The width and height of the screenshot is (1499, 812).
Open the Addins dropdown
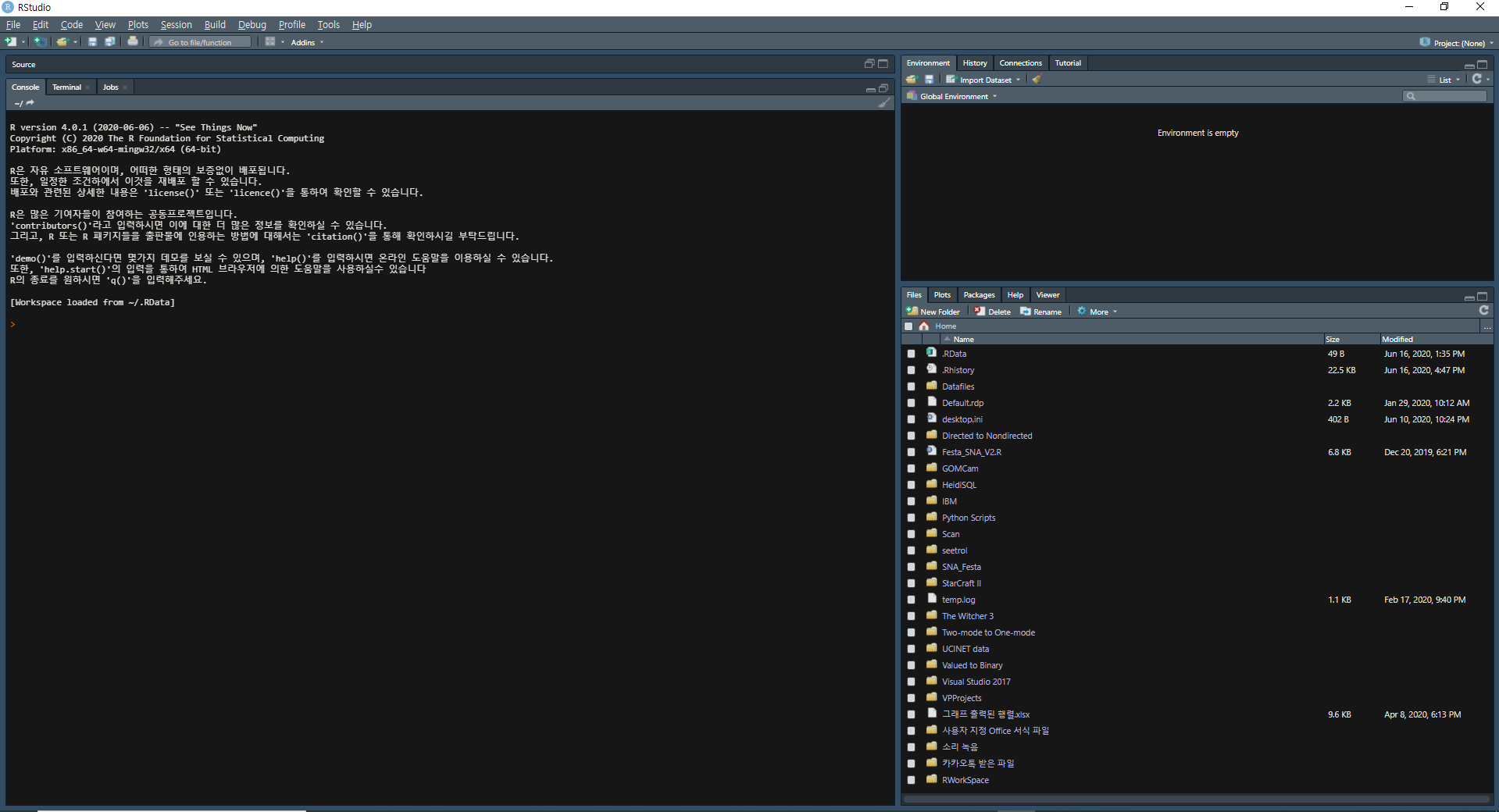[307, 42]
